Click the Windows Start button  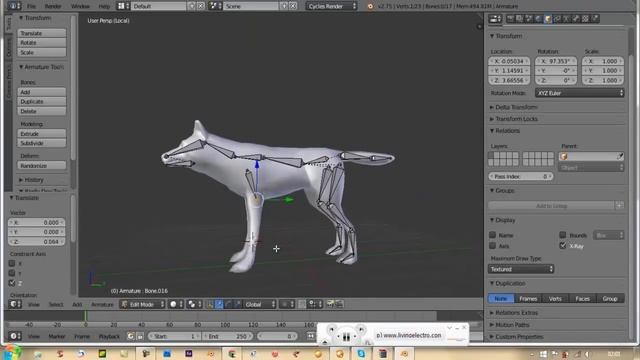[11, 353]
